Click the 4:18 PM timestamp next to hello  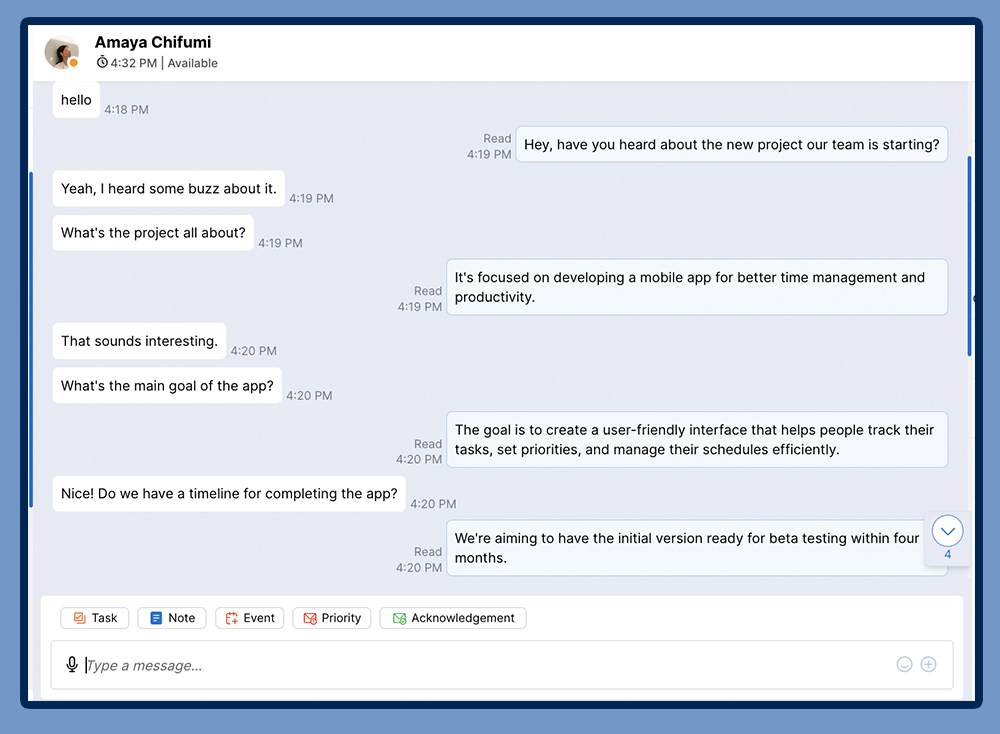(126, 110)
